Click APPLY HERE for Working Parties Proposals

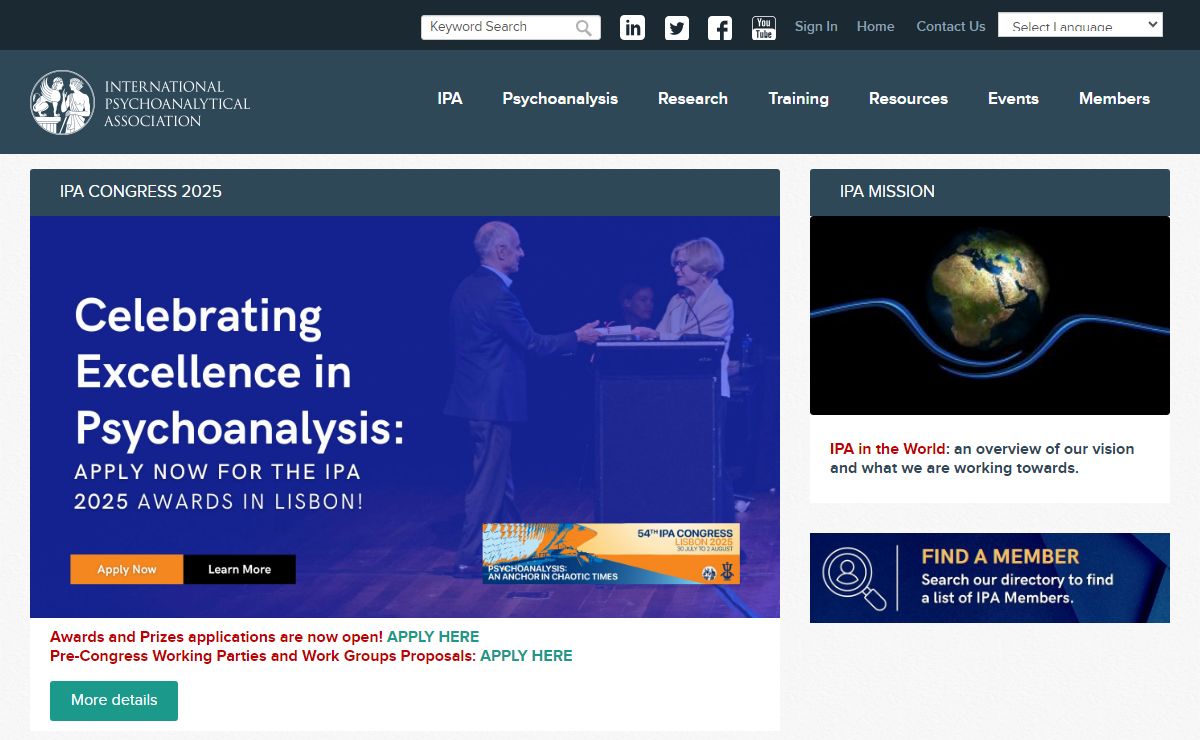point(526,656)
